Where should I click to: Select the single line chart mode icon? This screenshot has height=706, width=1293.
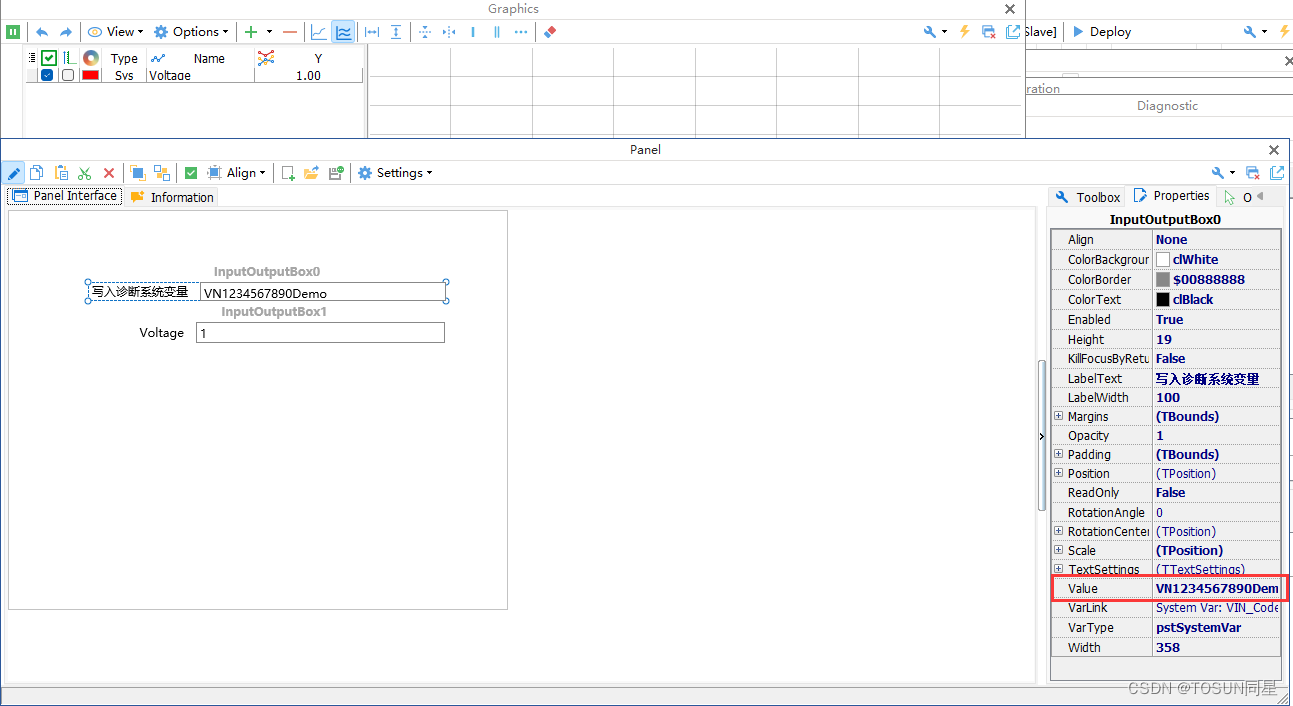(319, 32)
